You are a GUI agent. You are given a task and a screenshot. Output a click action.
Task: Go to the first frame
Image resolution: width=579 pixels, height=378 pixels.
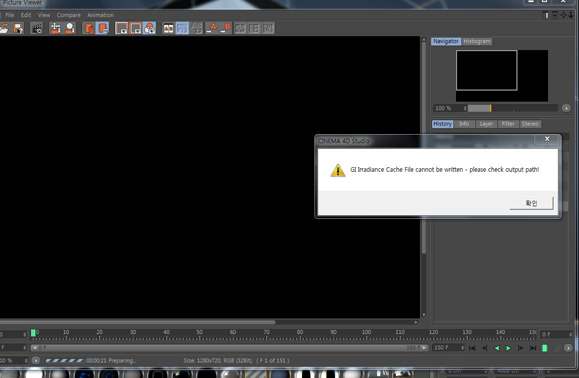point(472,348)
